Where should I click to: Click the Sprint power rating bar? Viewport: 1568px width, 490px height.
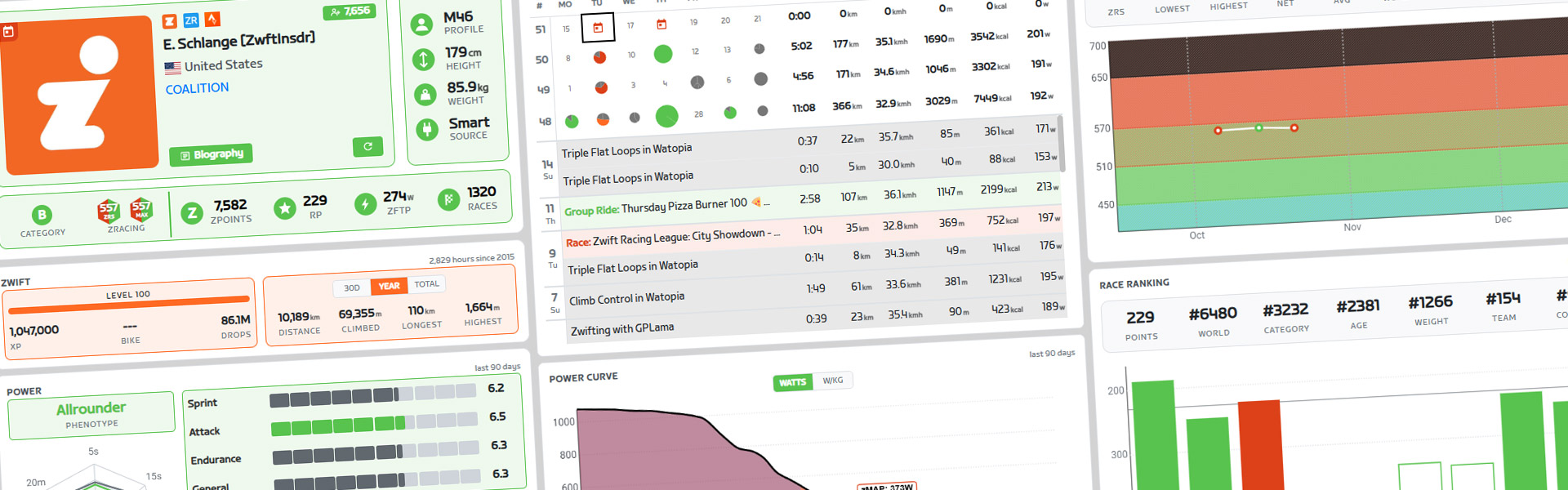click(373, 395)
